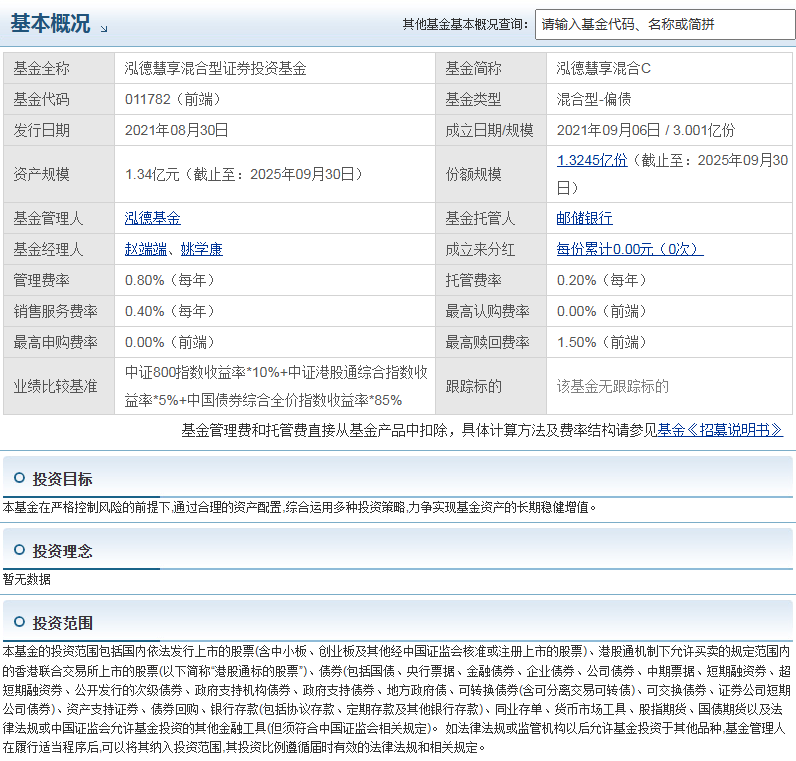Click the max redemption fee 1.50%（前端）
796x761 pixels.
point(603,342)
